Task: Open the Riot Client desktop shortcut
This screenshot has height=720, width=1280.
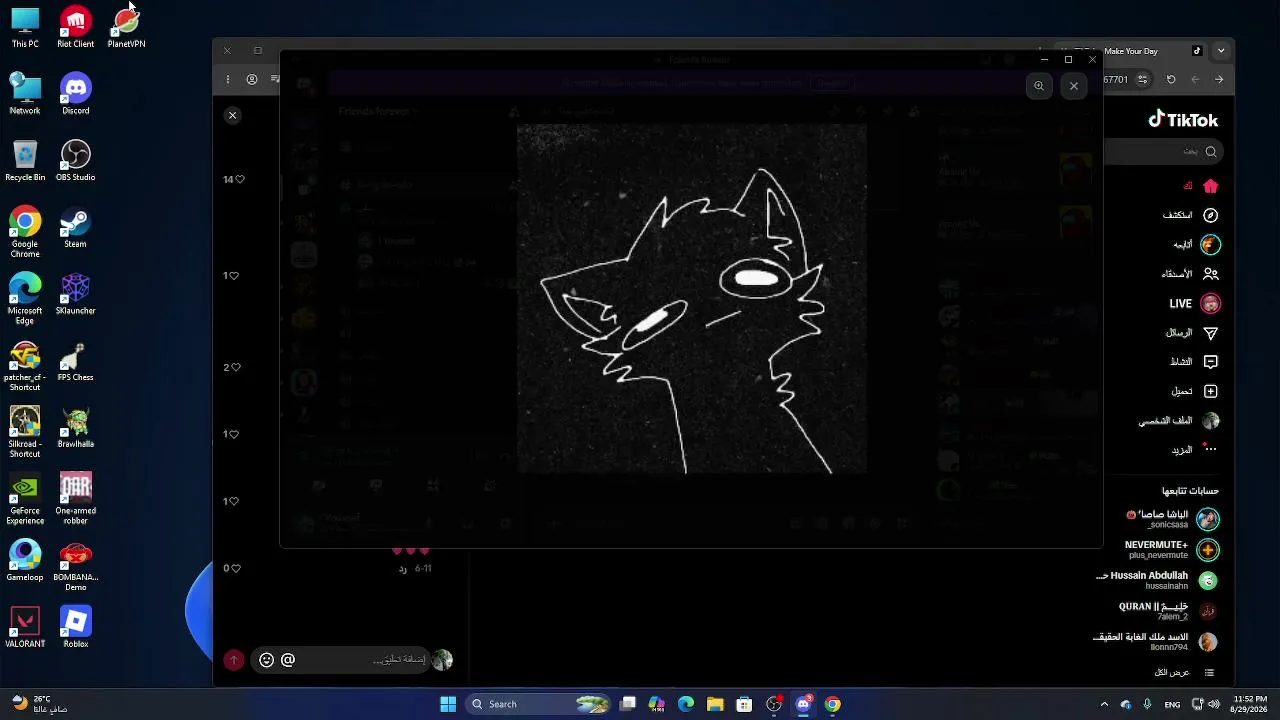Action: coord(76,28)
